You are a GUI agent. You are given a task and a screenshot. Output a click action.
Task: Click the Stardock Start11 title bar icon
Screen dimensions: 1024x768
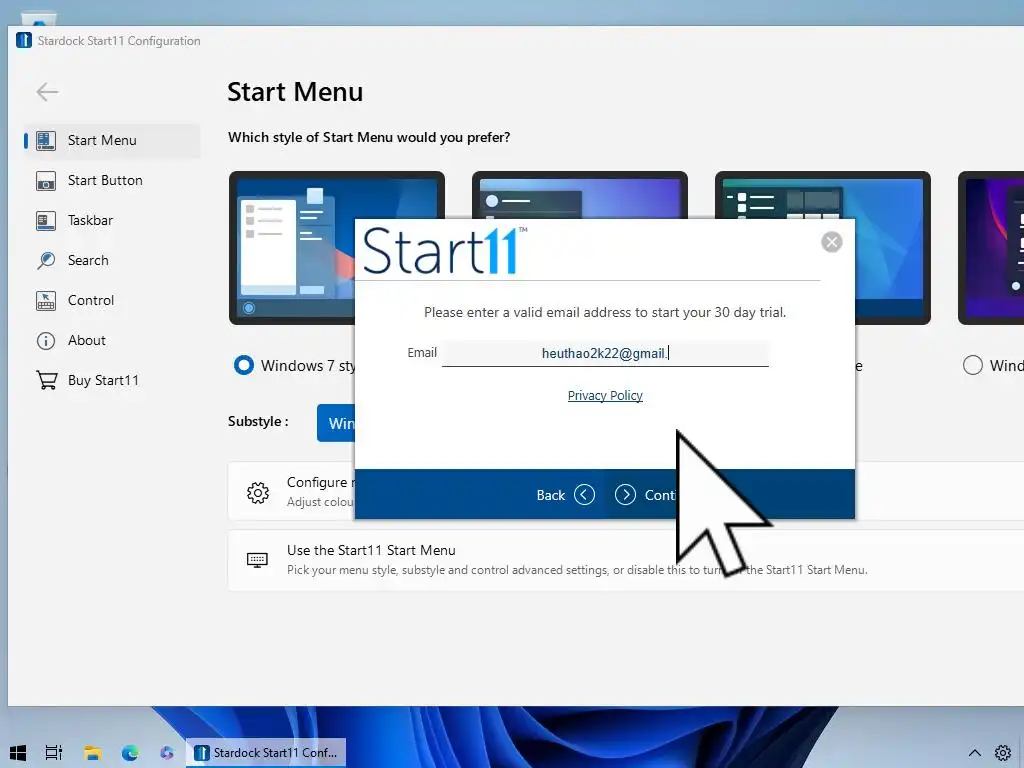[24, 40]
